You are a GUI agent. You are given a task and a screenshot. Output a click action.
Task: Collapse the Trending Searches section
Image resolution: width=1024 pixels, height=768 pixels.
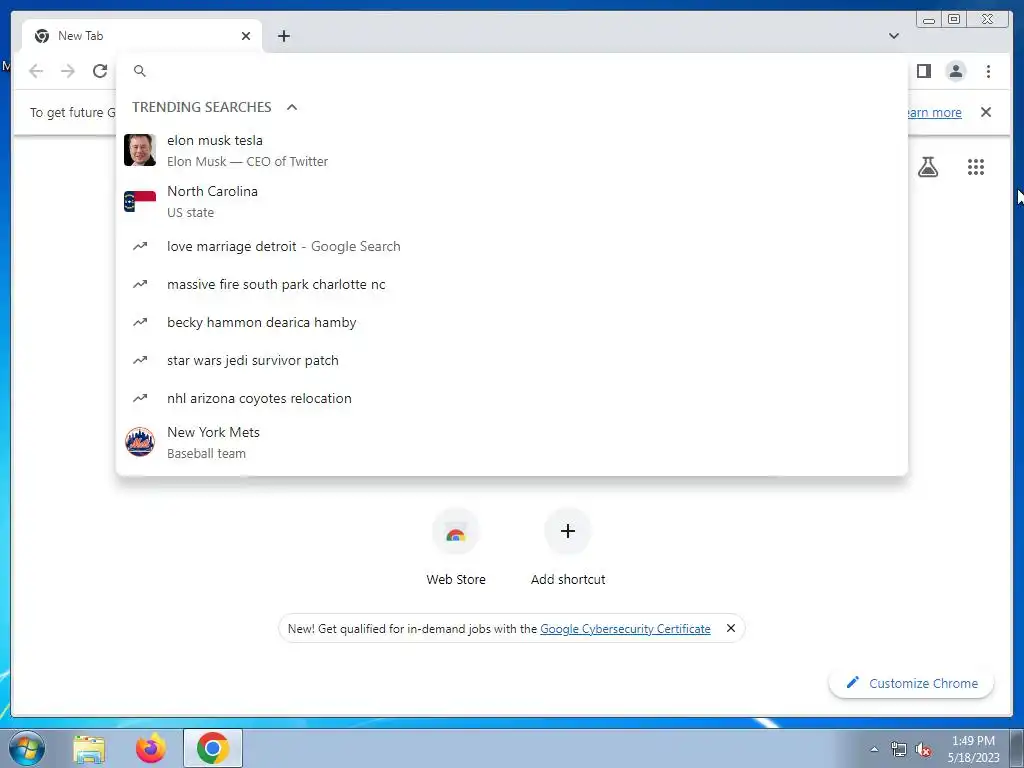coord(292,107)
